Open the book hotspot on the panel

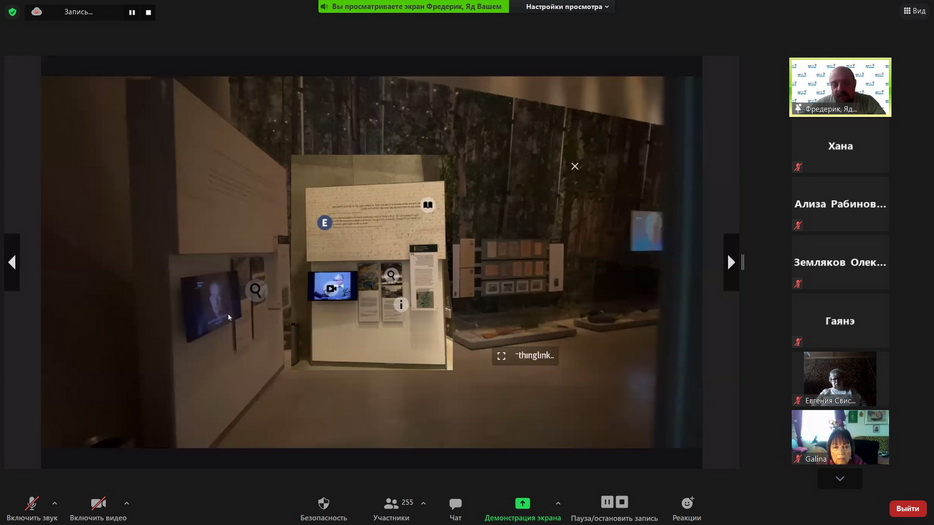point(427,205)
